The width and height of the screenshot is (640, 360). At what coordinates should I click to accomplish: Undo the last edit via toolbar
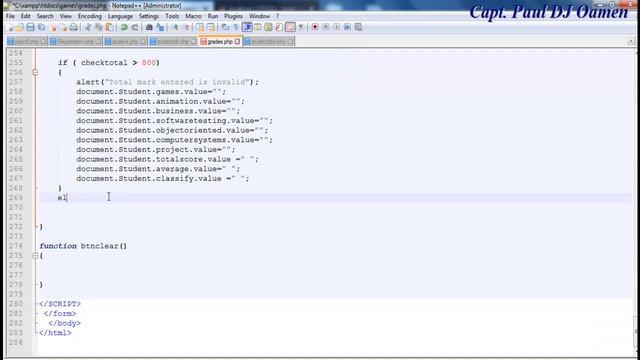124,27
